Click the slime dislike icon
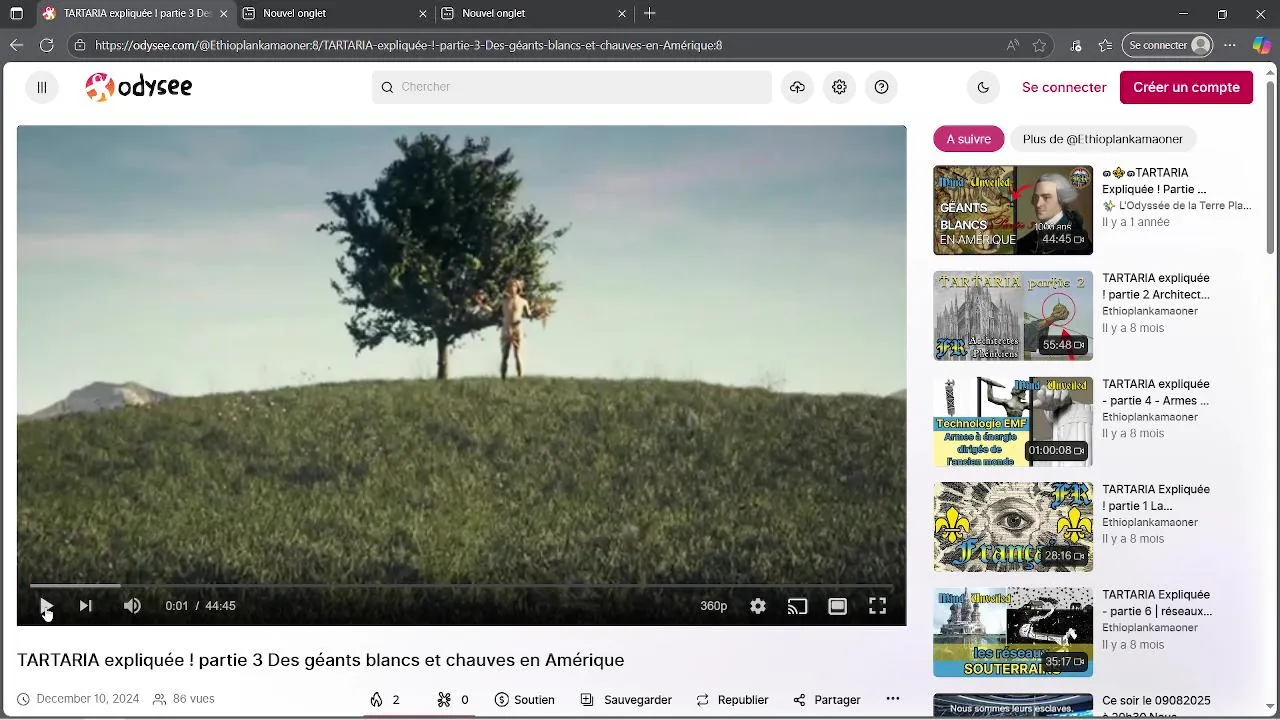The image size is (1280, 720). 453,700
